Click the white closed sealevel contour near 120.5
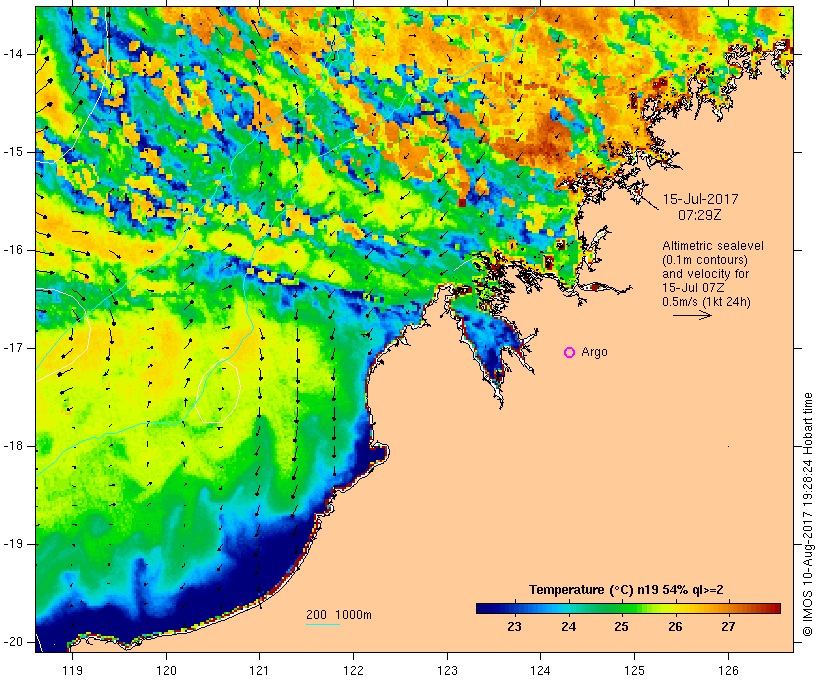 (x=218, y=392)
